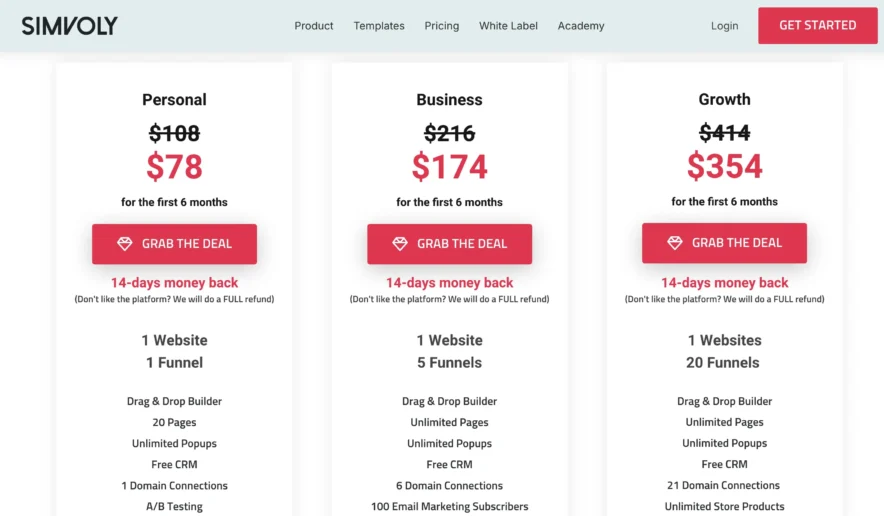
Task: Click diamond icon in Business Grab the Deal button
Action: (400, 244)
